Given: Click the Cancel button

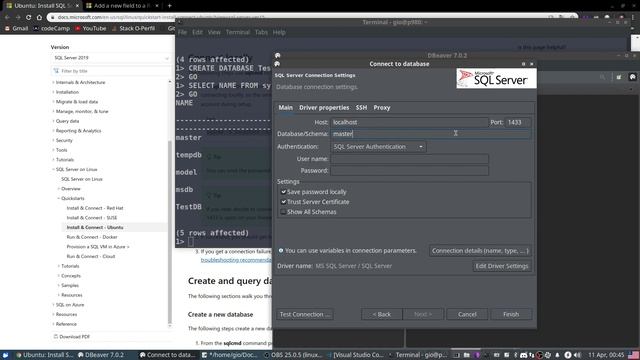Looking at the screenshot, I should coord(467,314).
